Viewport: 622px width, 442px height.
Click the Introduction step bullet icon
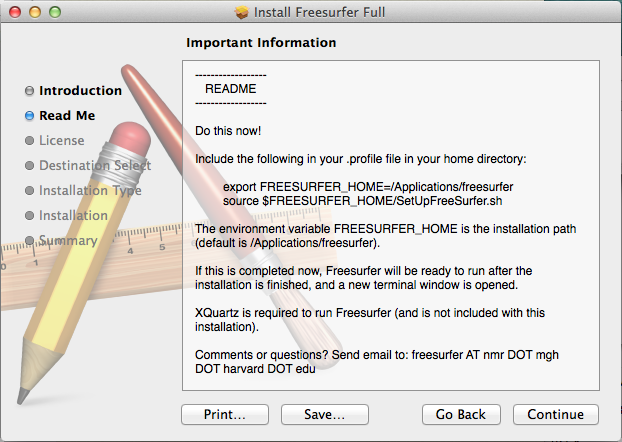tap(29, 91)
